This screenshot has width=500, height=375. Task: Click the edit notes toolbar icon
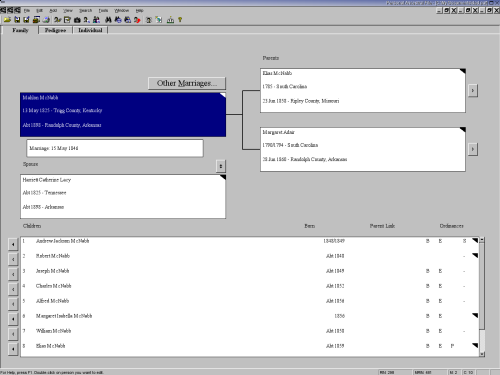(67, 20)
